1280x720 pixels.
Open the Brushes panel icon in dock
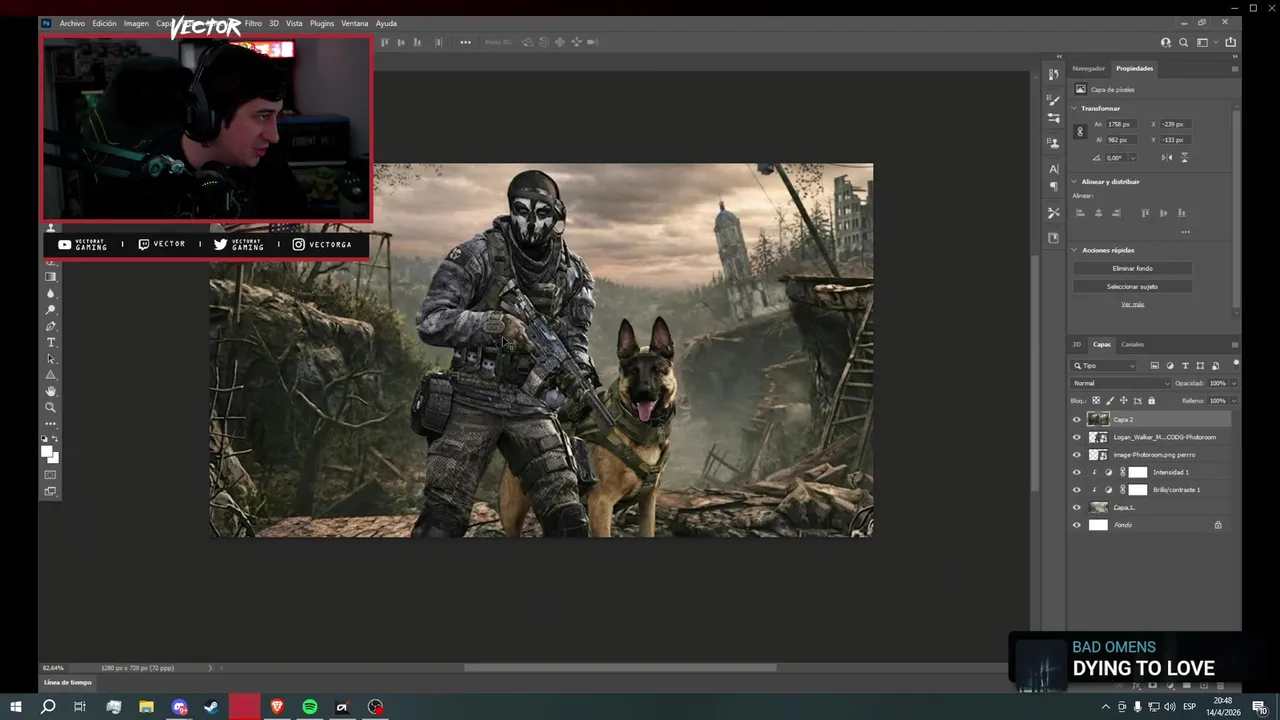point(1053,100)
